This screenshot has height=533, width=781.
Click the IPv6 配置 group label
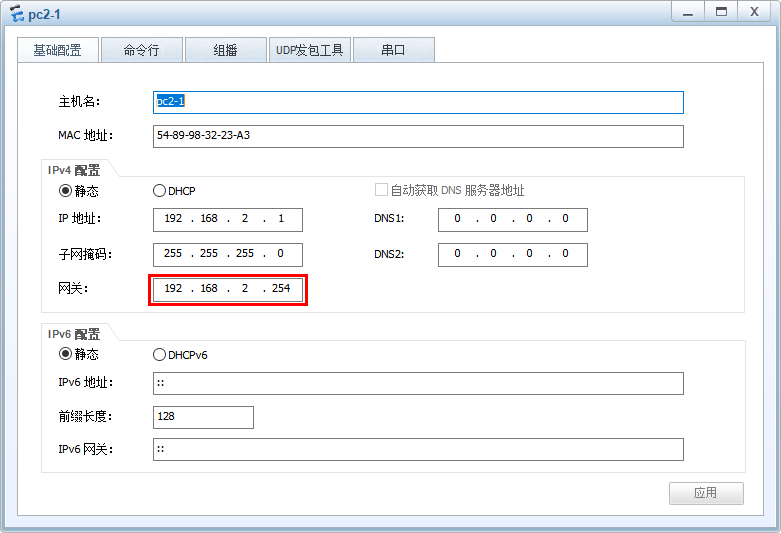[74, 334]
